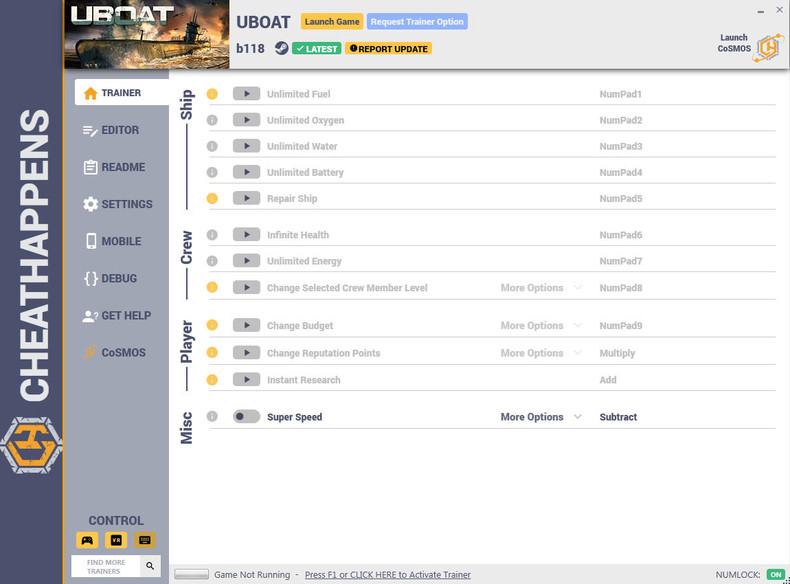Toggle the Super Speed switch
The image size is (790, 584).
point(246,417)
